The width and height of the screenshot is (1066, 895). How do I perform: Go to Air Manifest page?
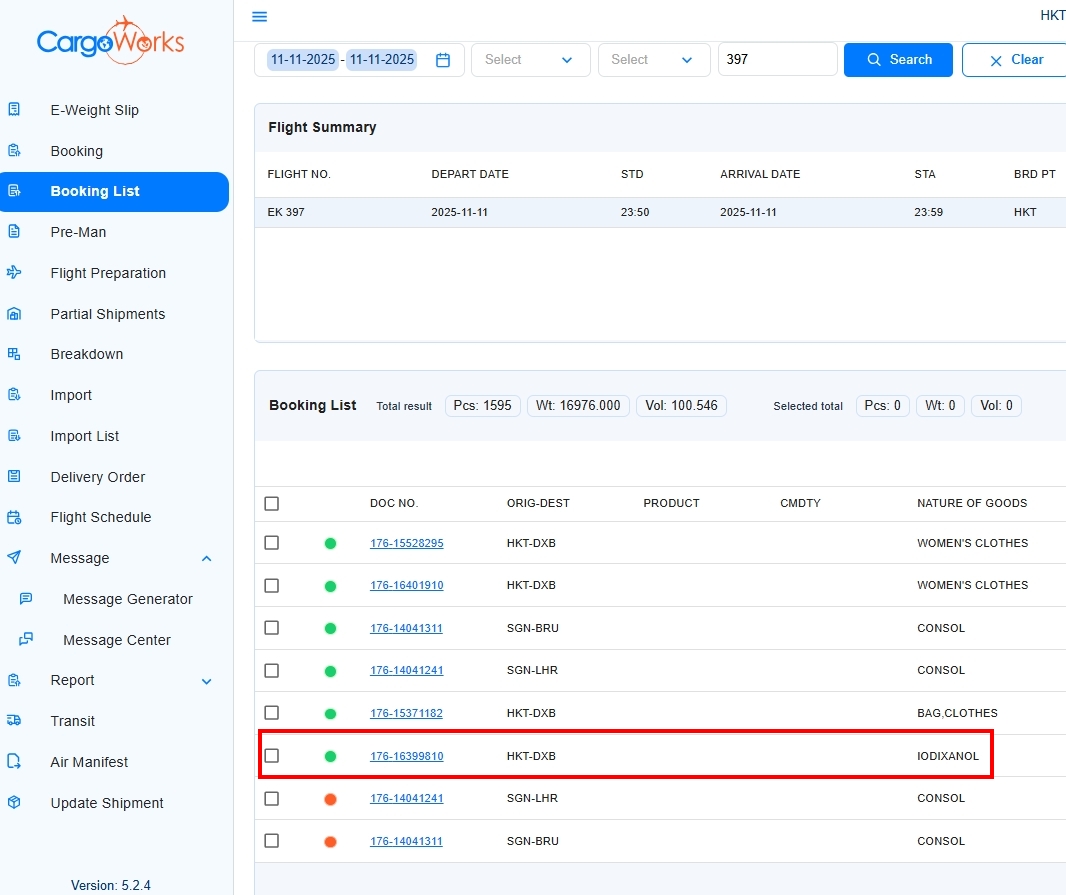click(89, 762)
